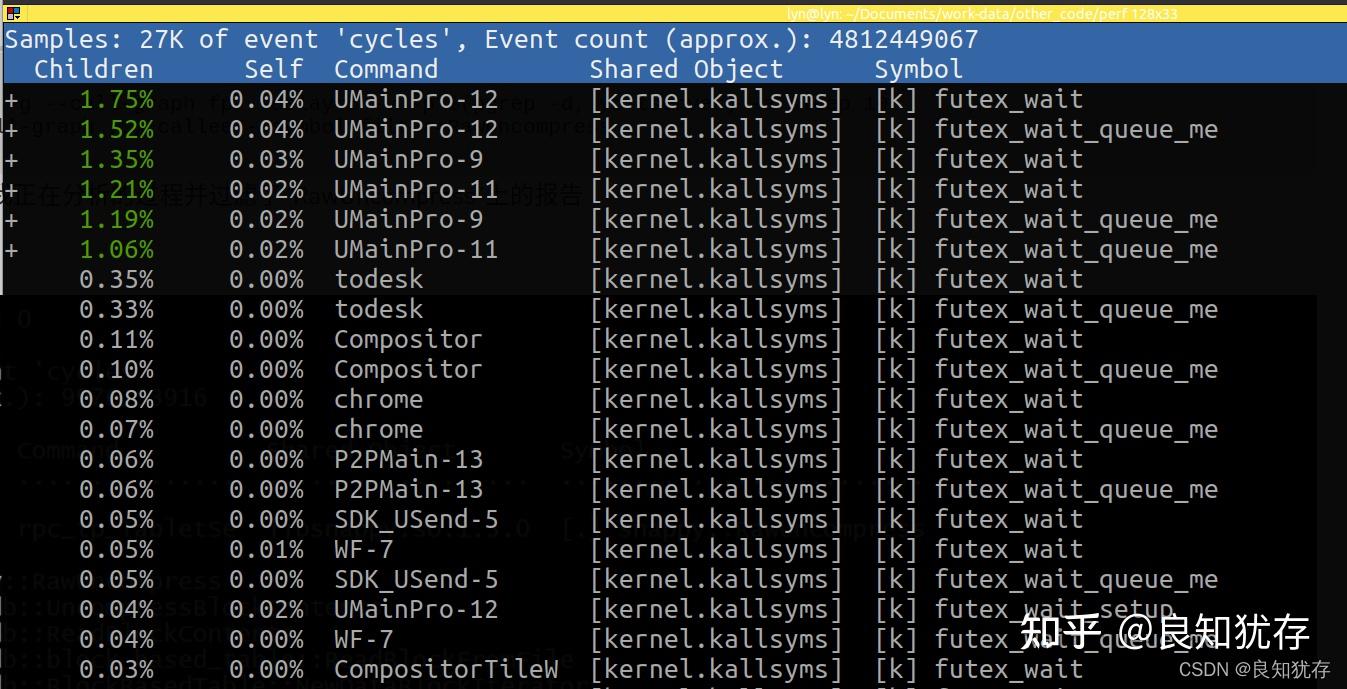Select the P2PMain-13 futex_wait_queue_me row
1347x689 pixels.
coord(600,490)
